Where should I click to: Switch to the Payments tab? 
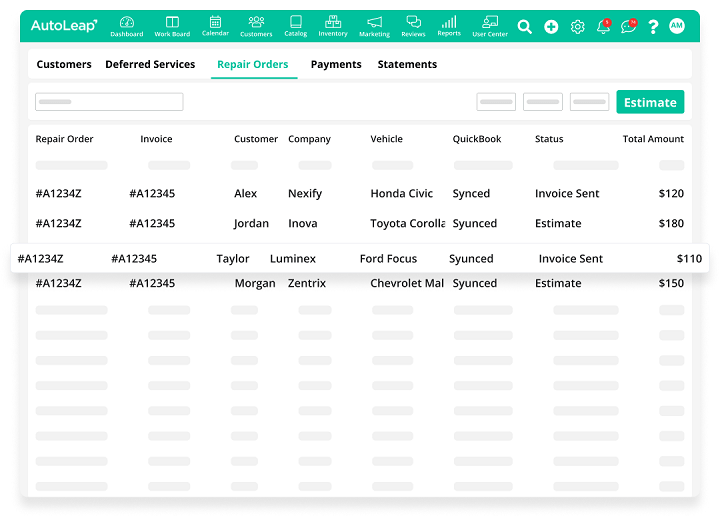(x=336, y=65)
